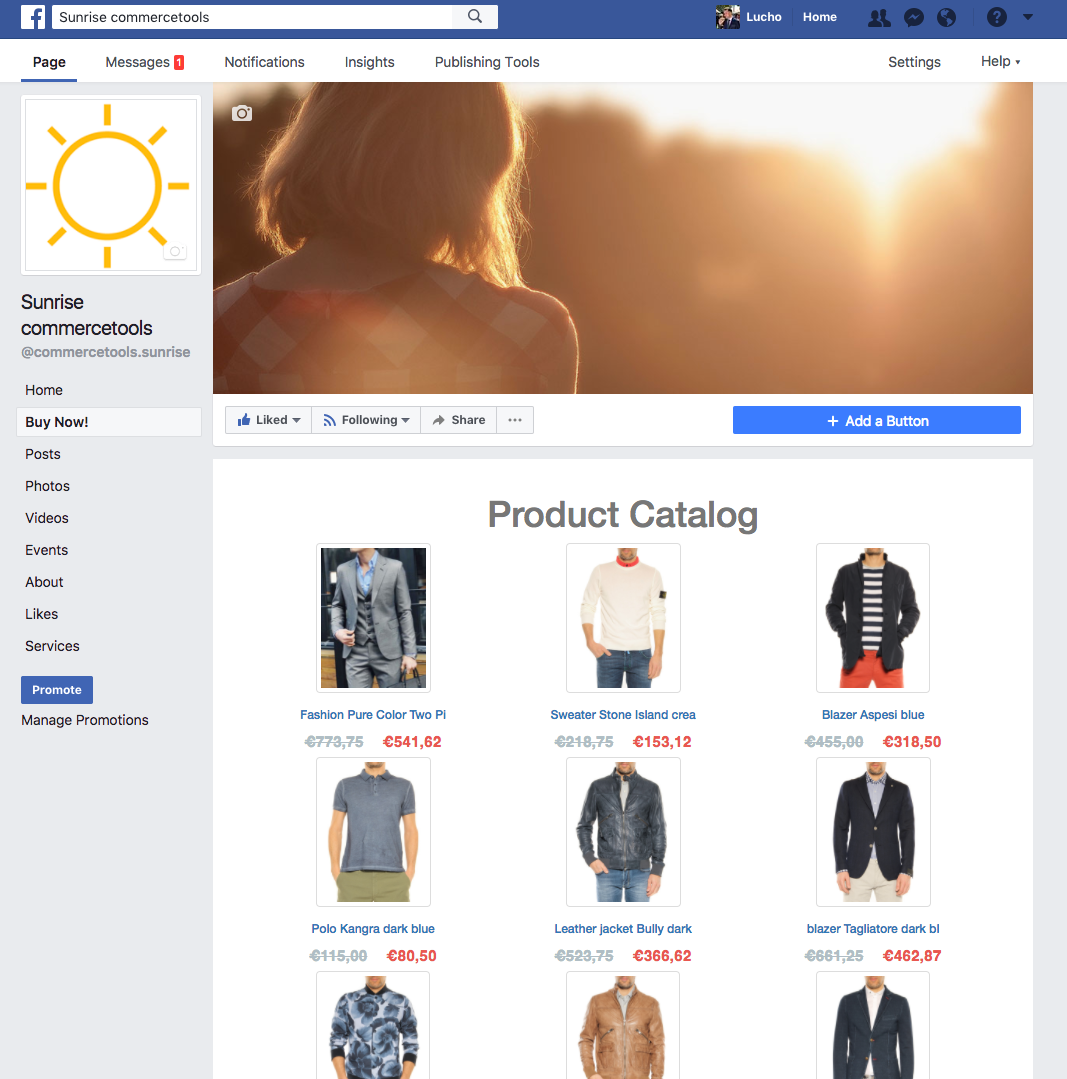Click Product Catalog heading
1067x1079 pixels.
(x=623, y=515)
